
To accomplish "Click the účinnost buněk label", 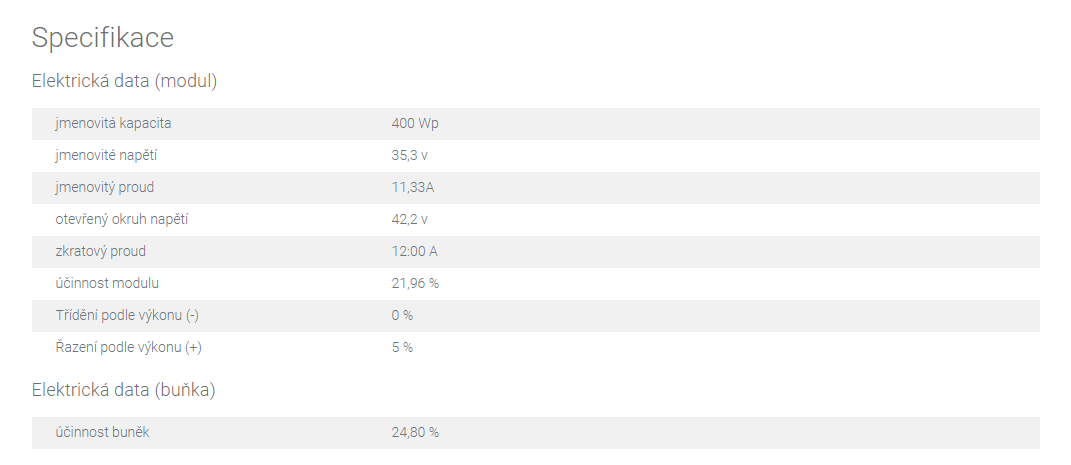I will 102,433.
